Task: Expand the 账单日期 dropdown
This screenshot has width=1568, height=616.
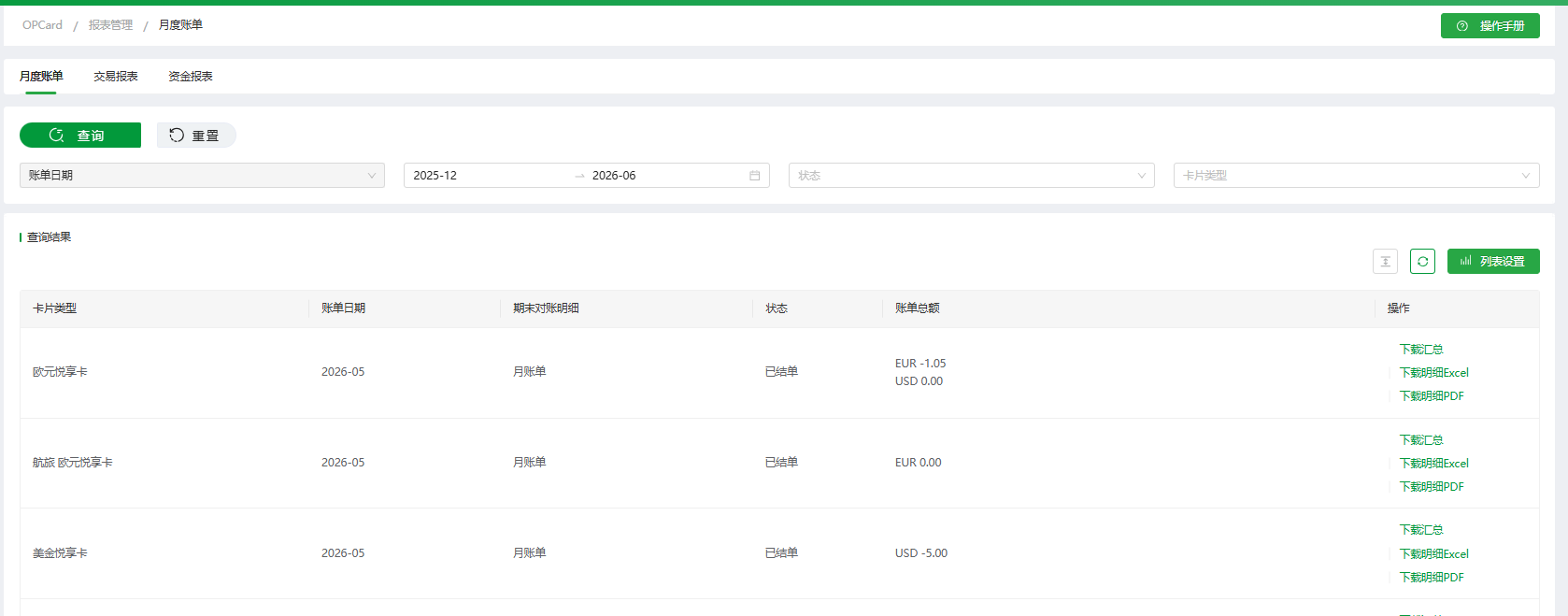Action: point(202,176)
